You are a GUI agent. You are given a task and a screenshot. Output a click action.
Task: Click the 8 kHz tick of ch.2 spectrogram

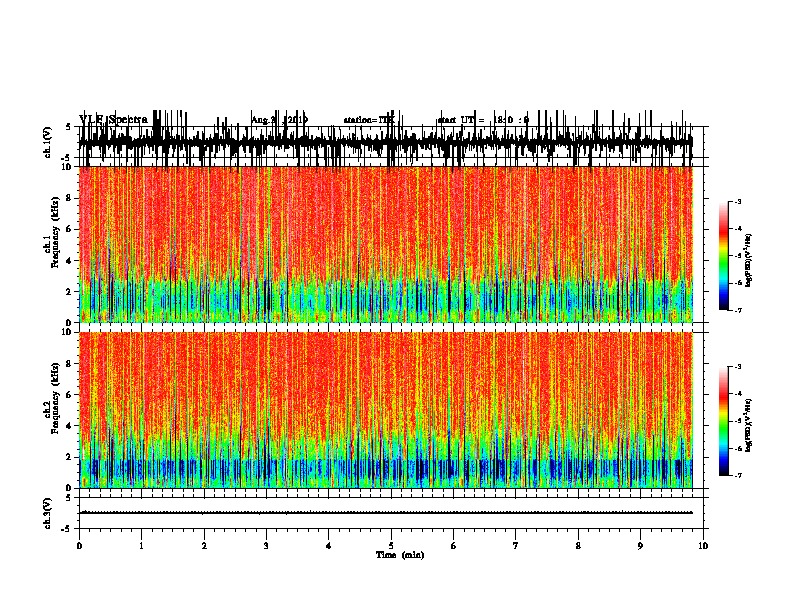coord(69,364)
